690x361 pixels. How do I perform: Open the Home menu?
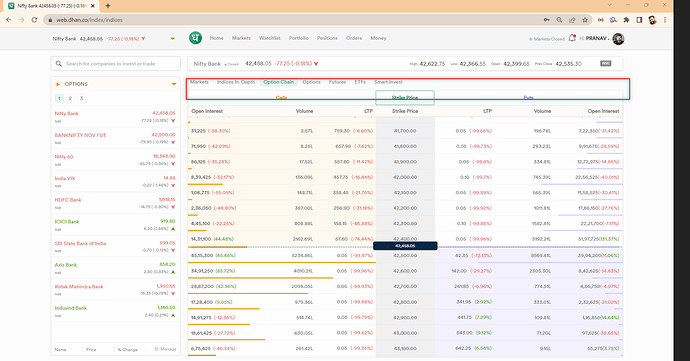point(217,38)
